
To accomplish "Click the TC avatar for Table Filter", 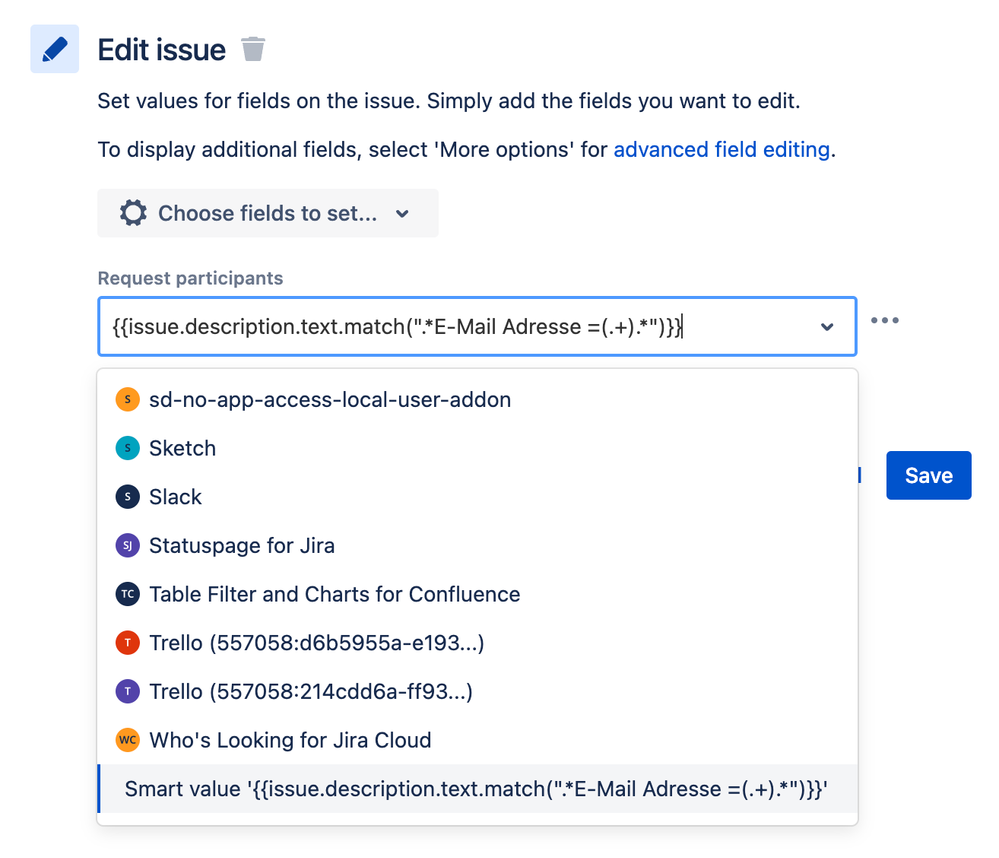I will click(x=127, y=594).
